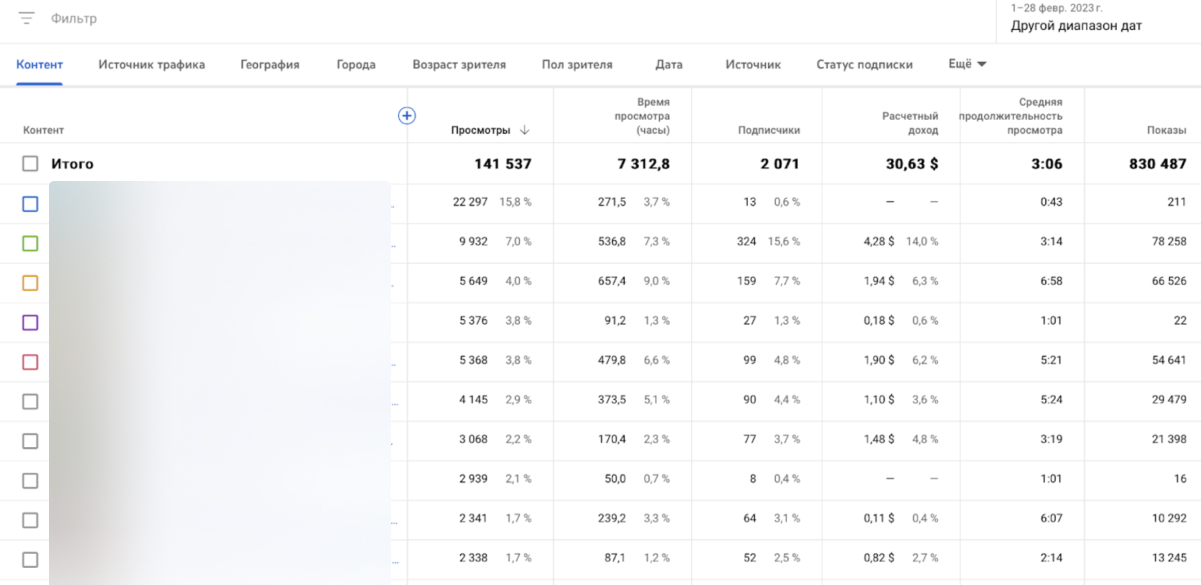
Task: Switch to the Дата tab
Action: click(x=669, y=65)
